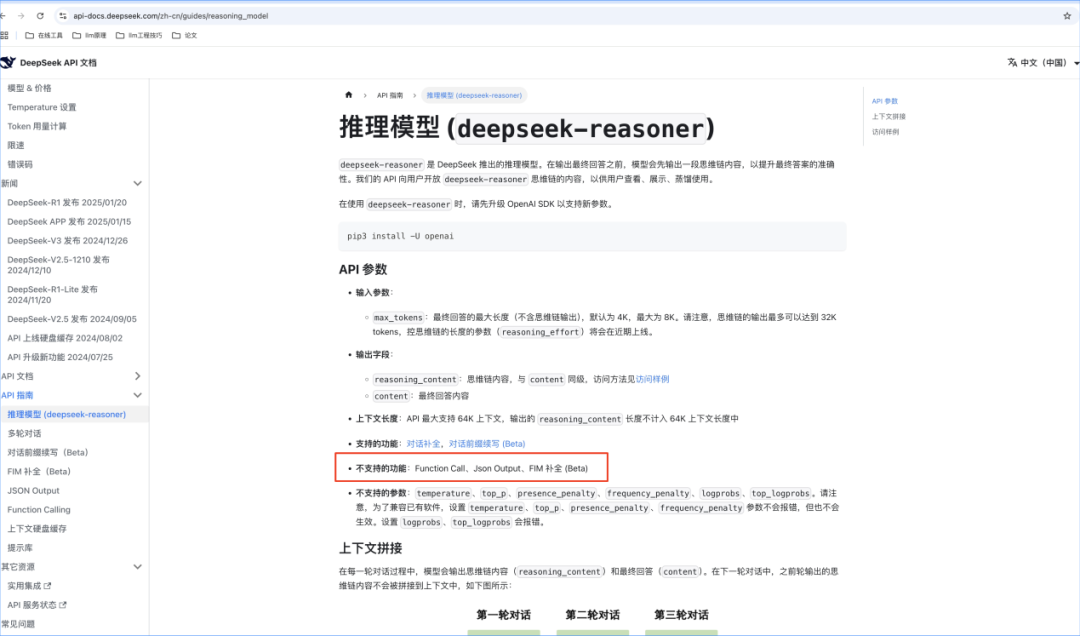The image size is (1080, 636).
Task: Collapse the API 指南 sidebar section chevron
Action: (138, 396)
